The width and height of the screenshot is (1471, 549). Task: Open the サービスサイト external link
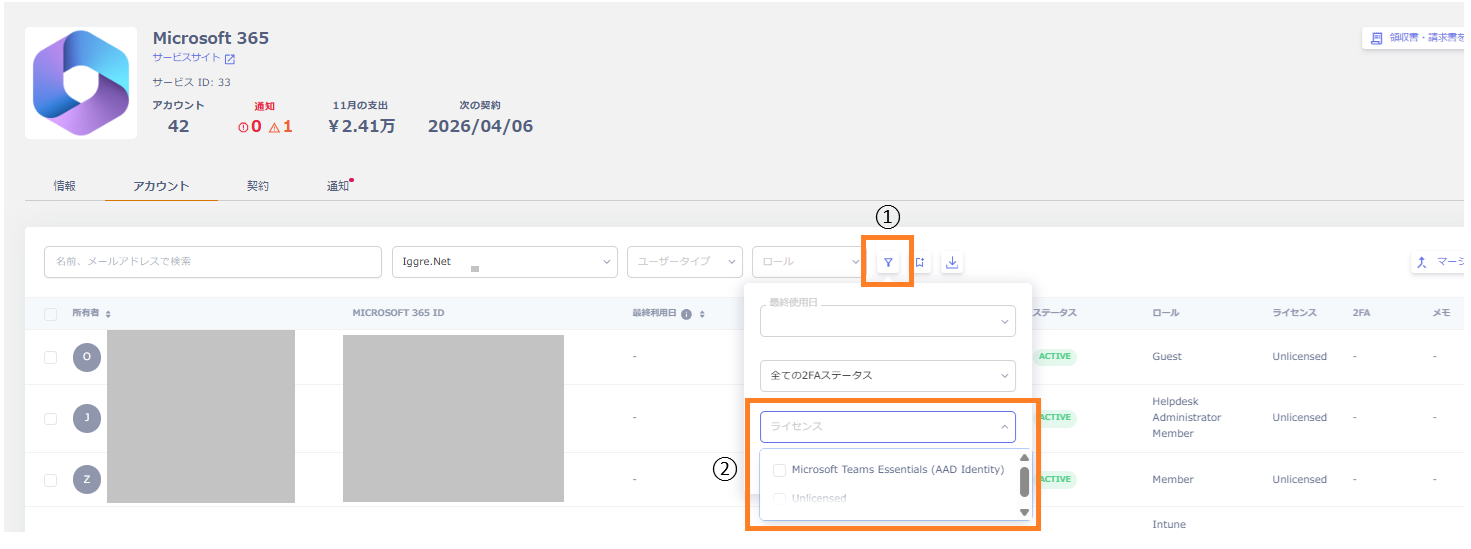(194, 58)
